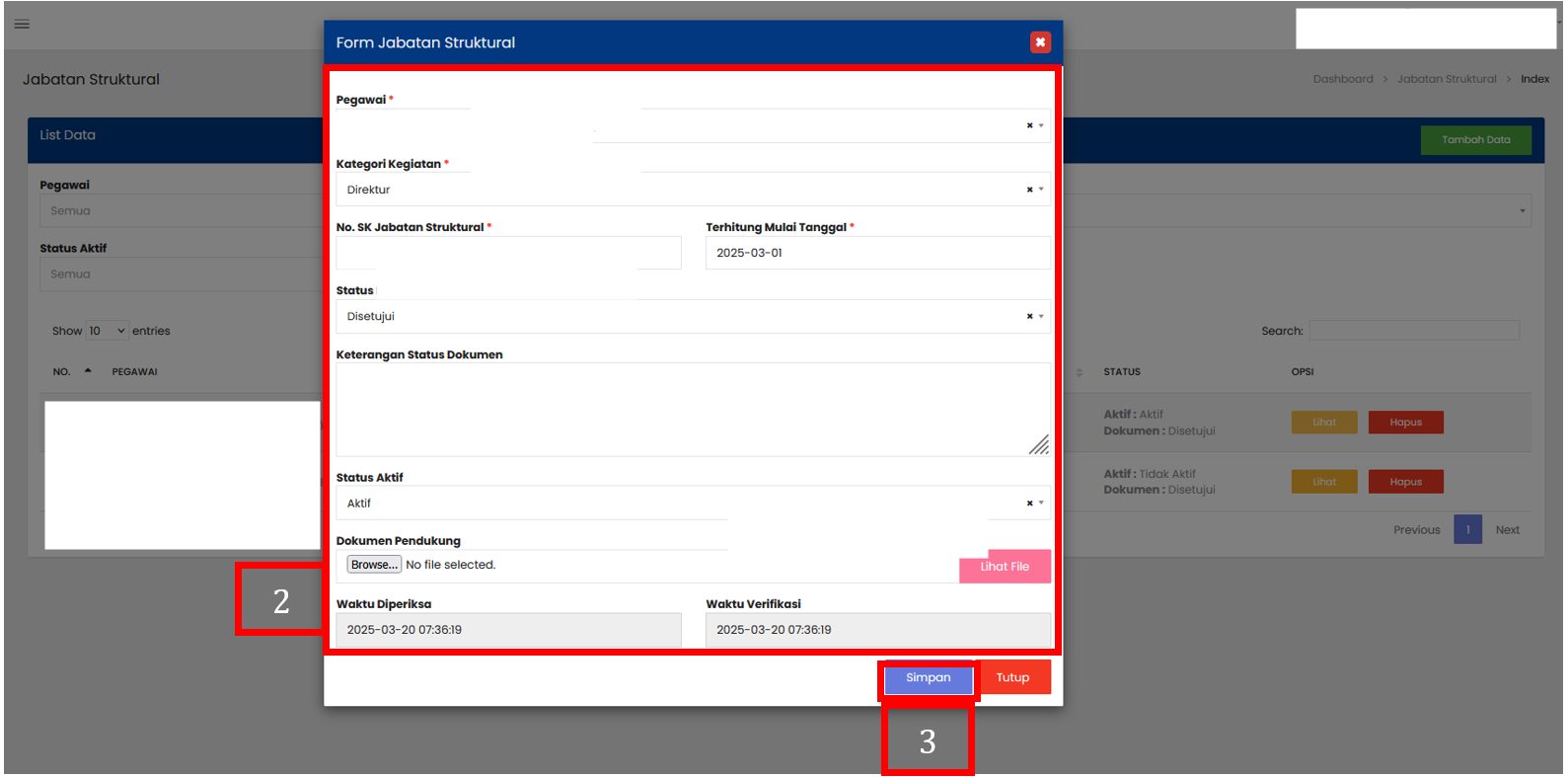Focus the No. SK Jabatan Struktural field

point(508,254)
